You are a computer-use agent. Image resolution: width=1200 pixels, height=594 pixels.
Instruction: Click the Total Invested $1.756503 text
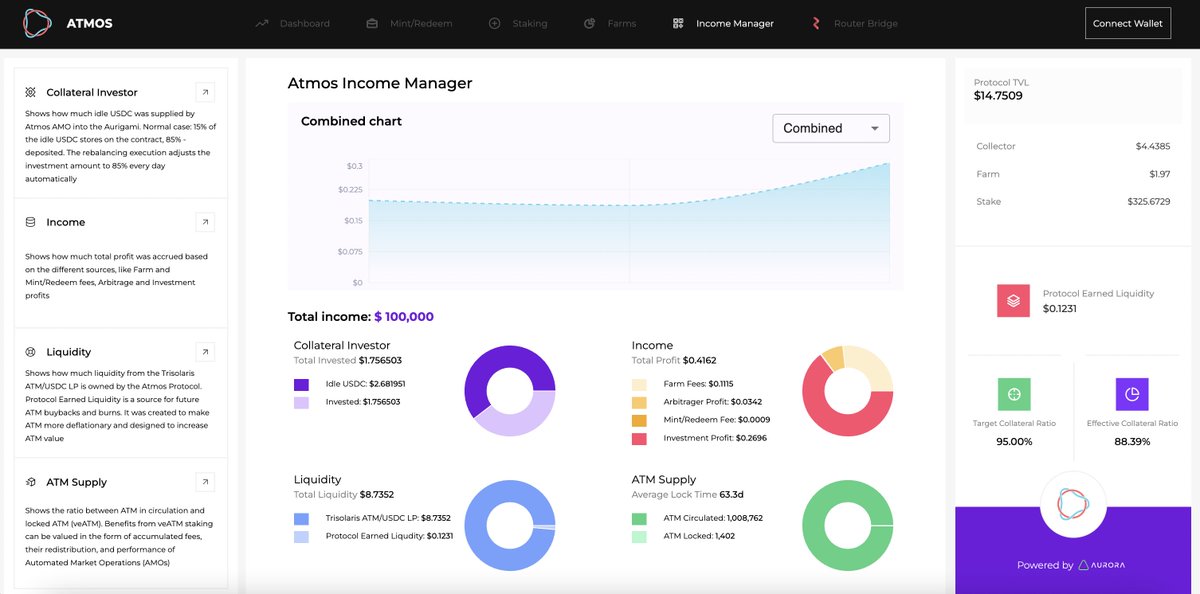point(348,360)
